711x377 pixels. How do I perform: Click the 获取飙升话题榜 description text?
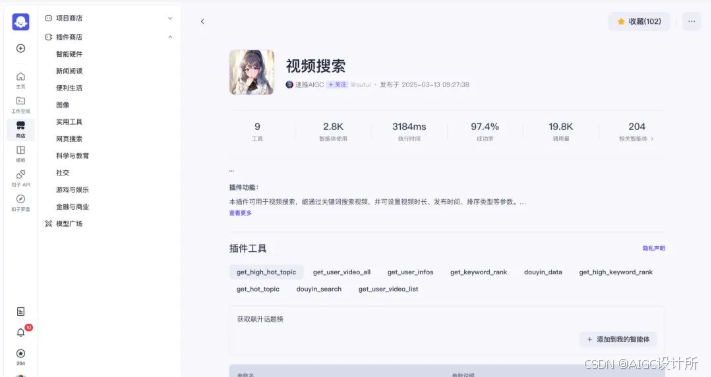[x=260, y=319]
